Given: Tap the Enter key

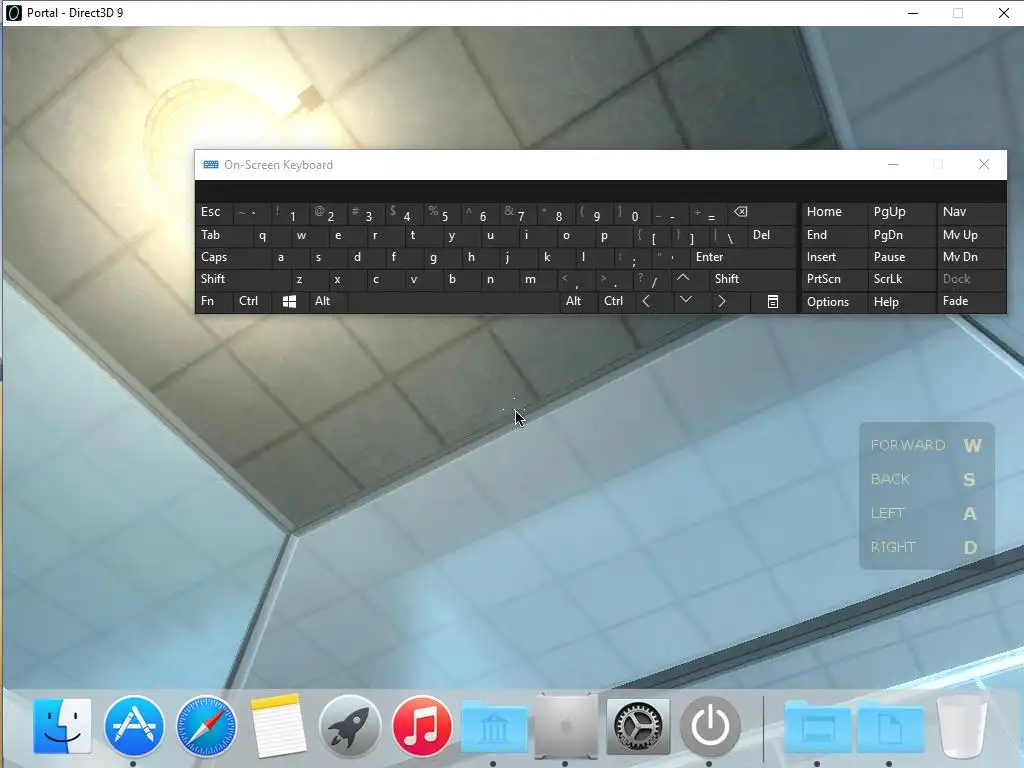Looking at the screenshot, I should (743, 257).
